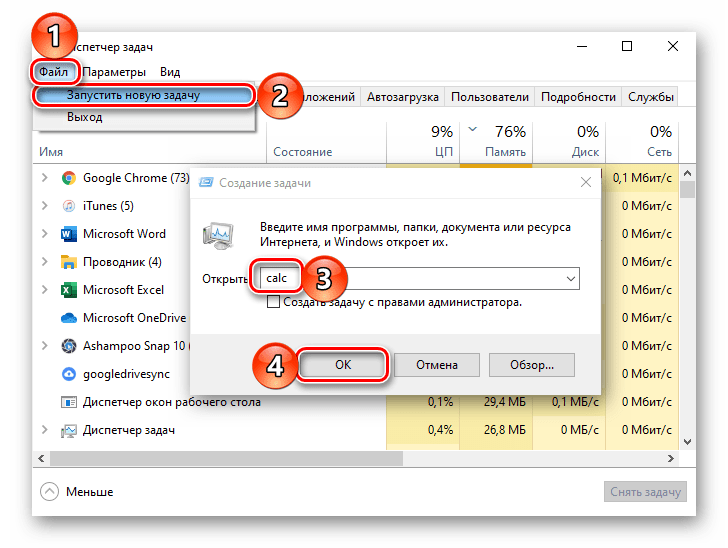Click the Google Chrome process icon
Viewport: 728px width, 548px height.
tap(69, 178)
